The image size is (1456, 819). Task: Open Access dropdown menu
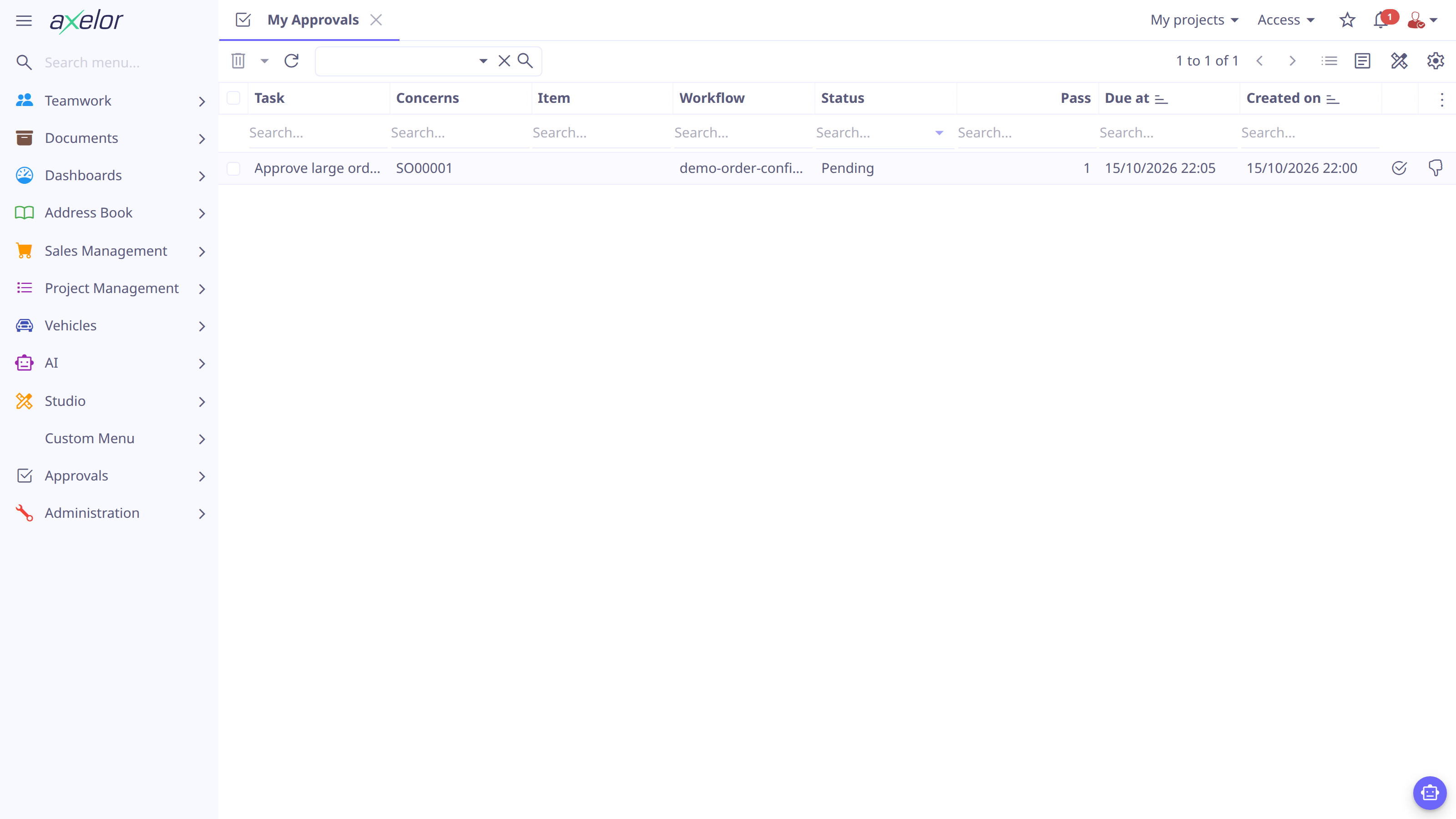pyautogui.click(x=1286, y=20)
